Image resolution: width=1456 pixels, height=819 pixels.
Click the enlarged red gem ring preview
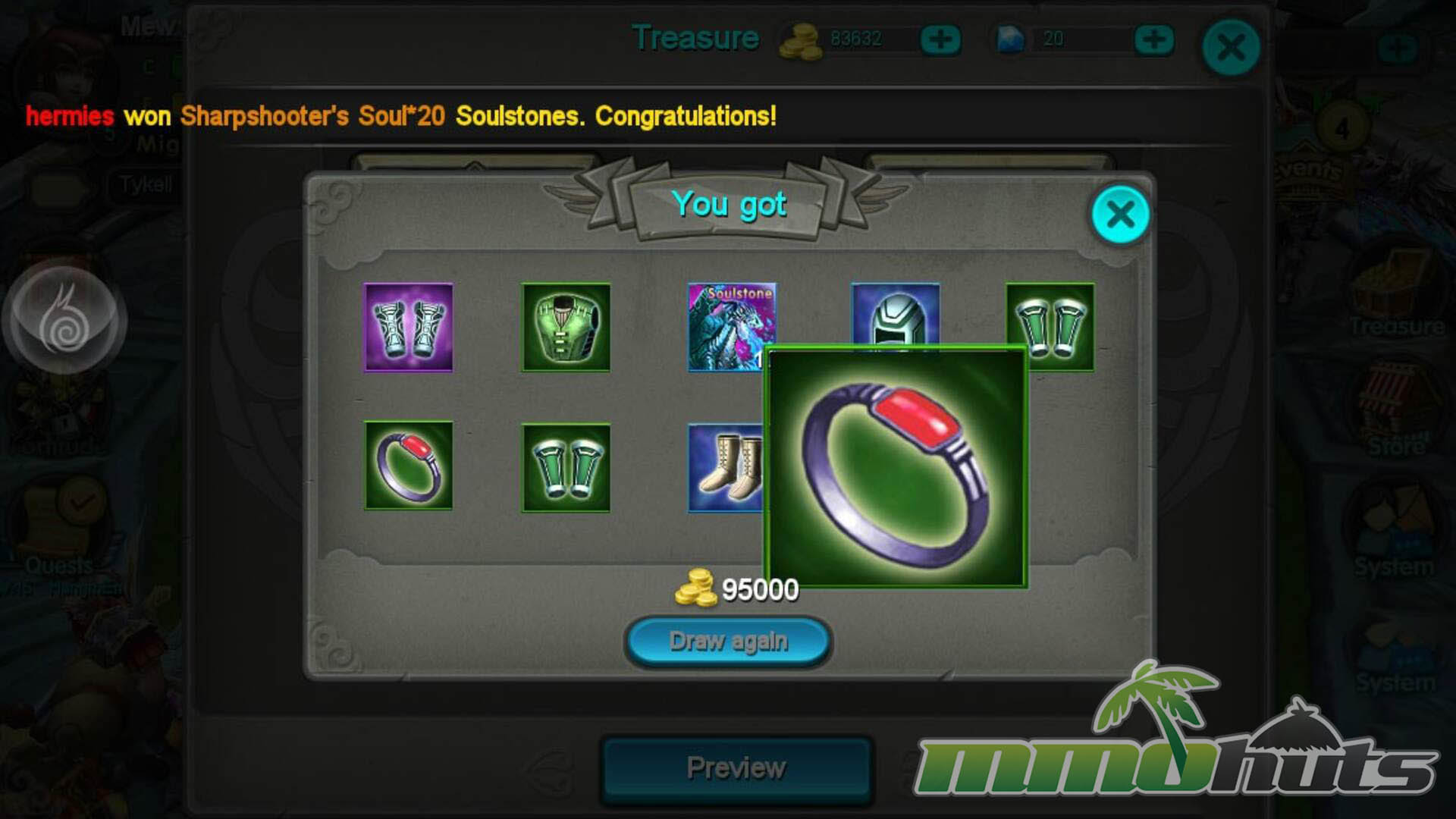896,467
